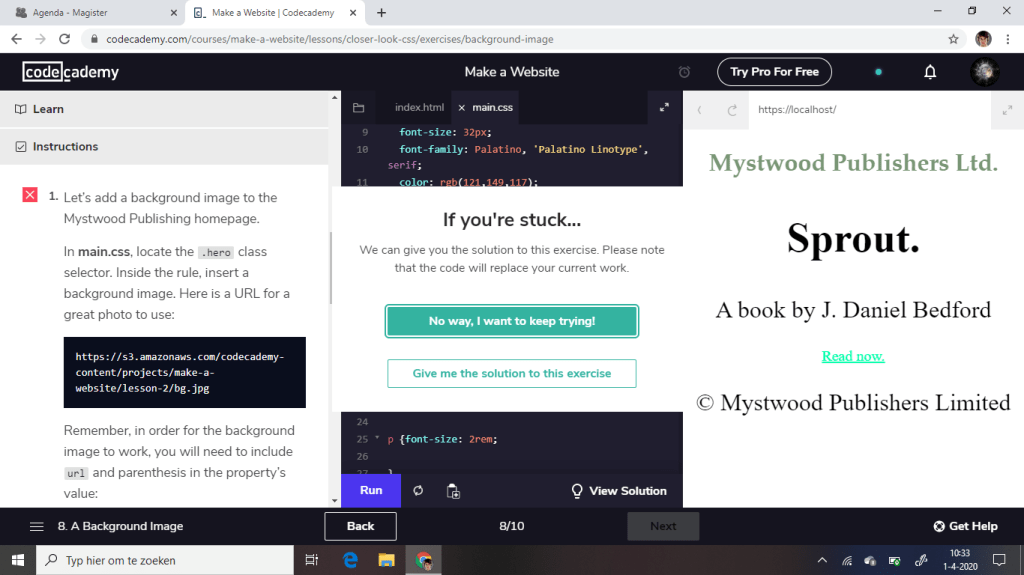Click the Codecademy logo
This screenshot has height=575, width=1024.
(x=71, y=72)
